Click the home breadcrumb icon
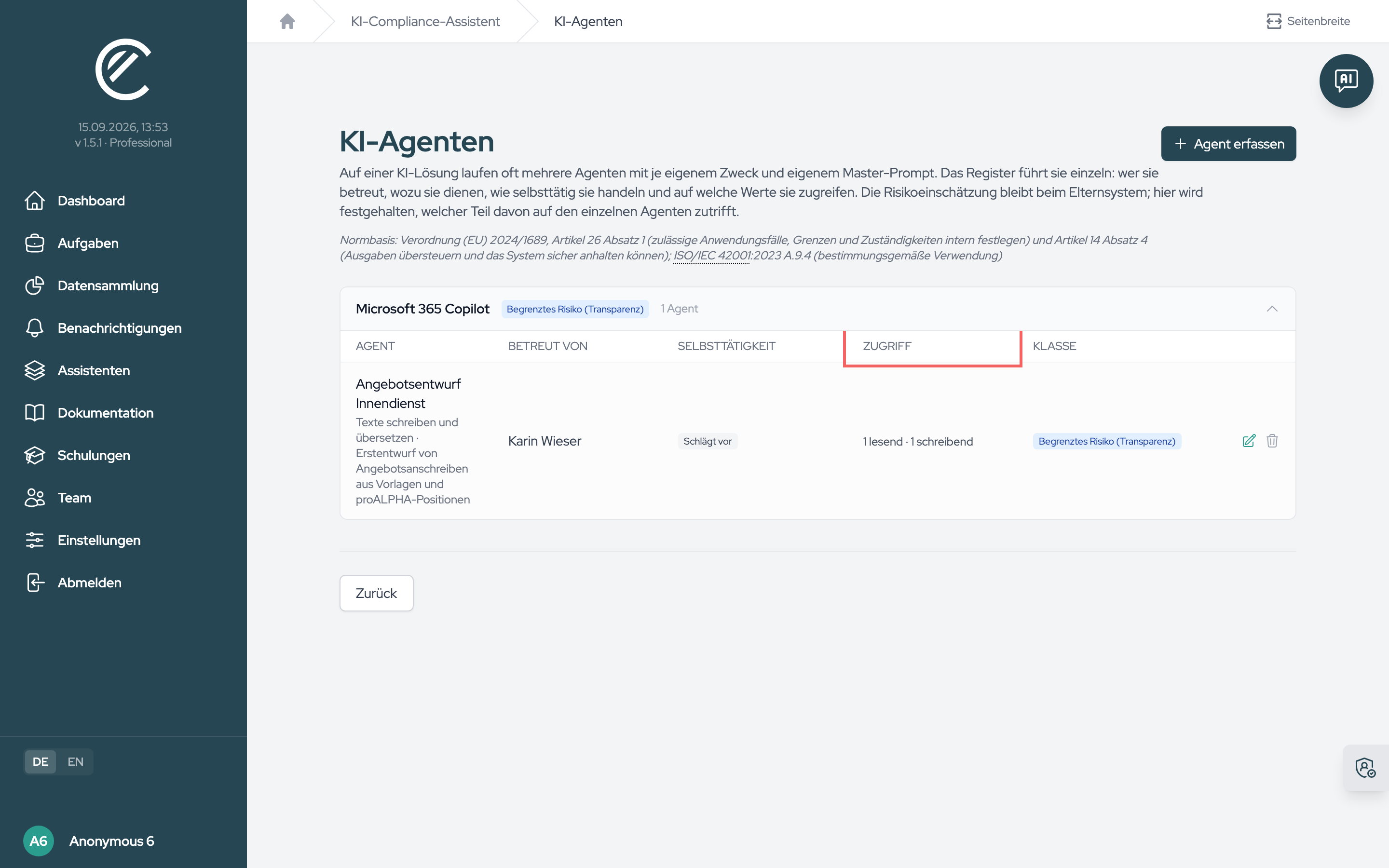The height and width of the screenshot is (868, 1389). click(x=287, y=21)
